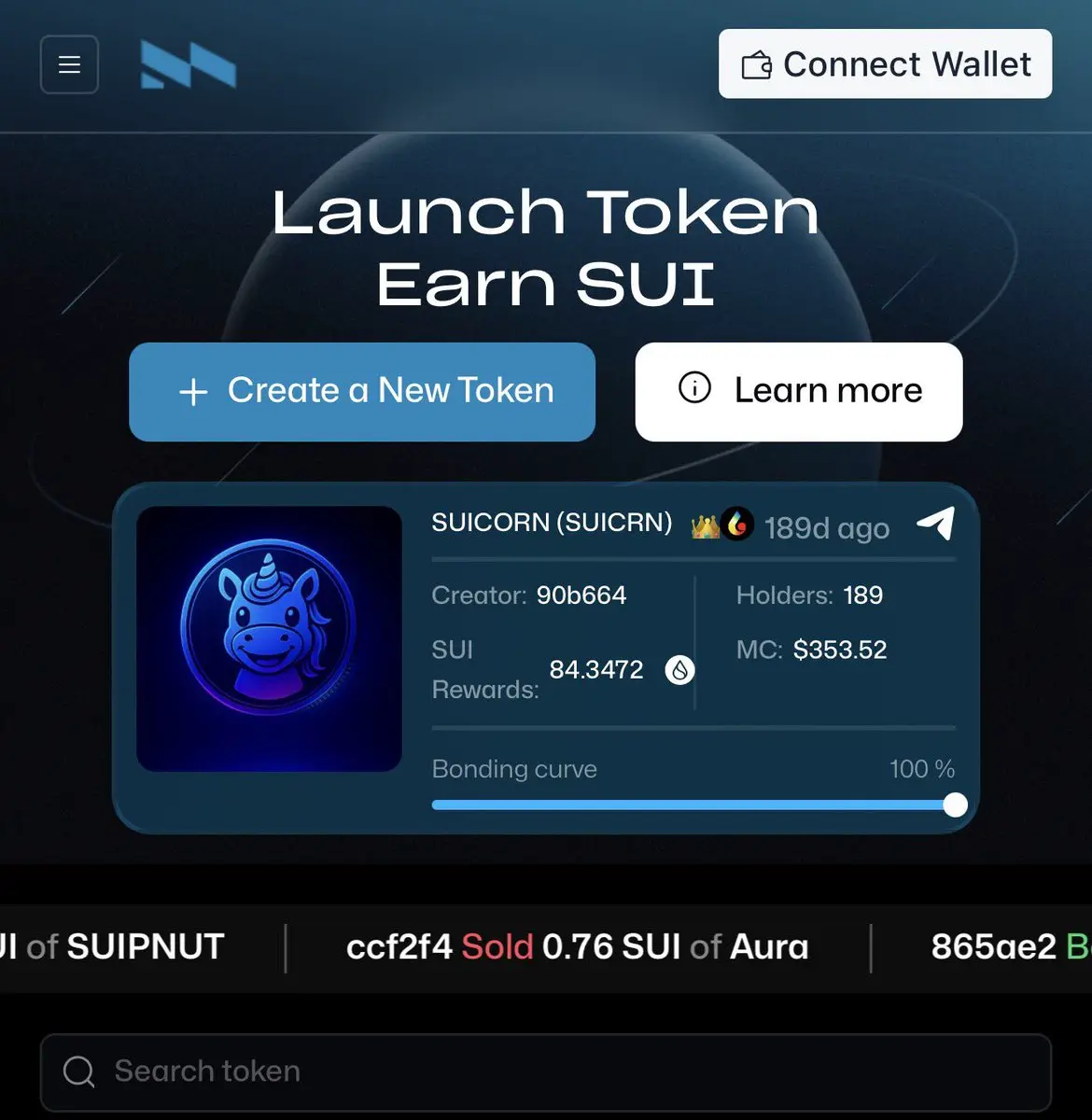Click the flame badge beside the crown
The width and height of the screenshot is (1092, 1120).
coord(737,525)
